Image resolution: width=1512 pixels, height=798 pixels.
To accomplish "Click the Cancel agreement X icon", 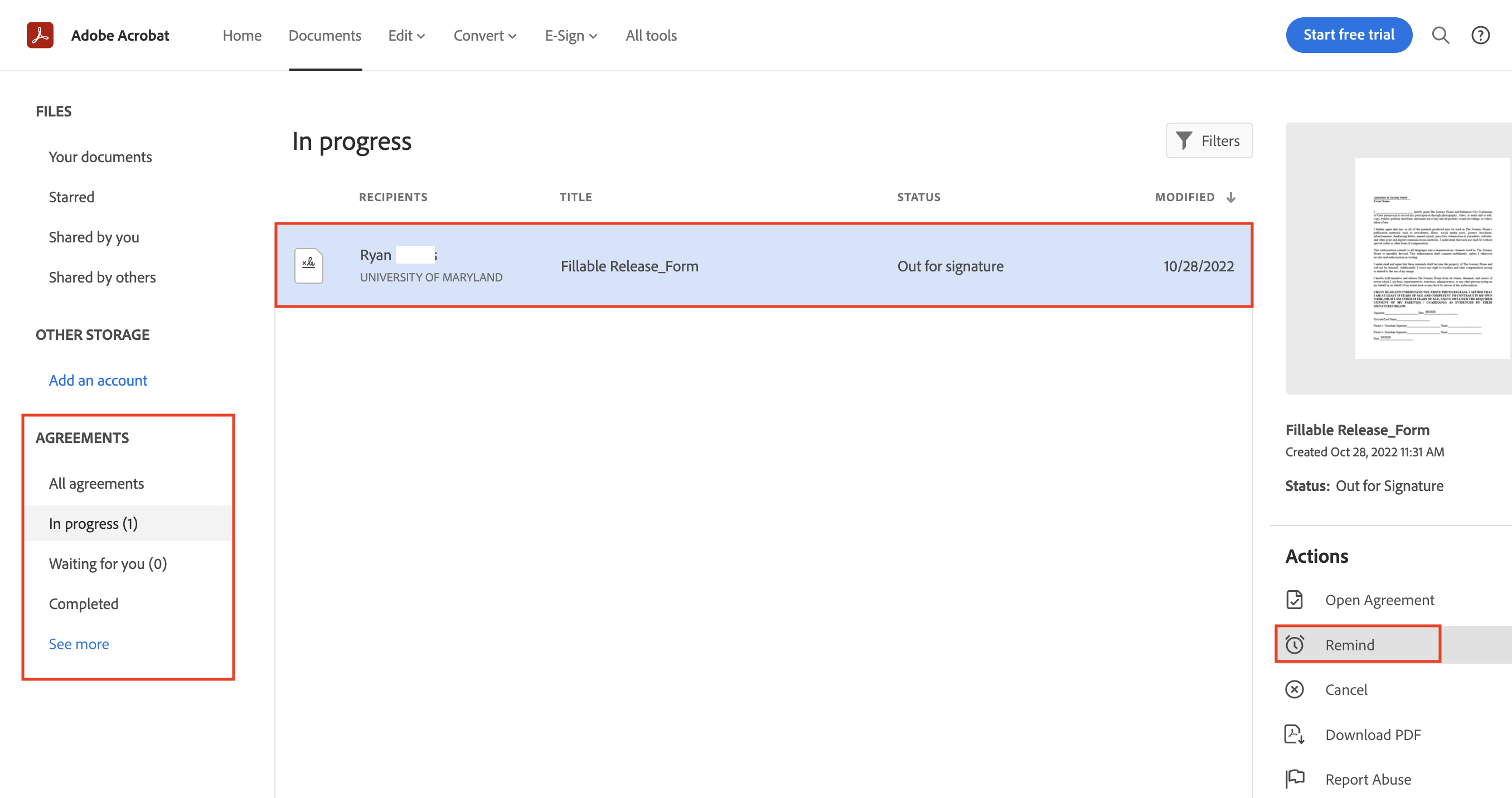I will point(1294,689).
